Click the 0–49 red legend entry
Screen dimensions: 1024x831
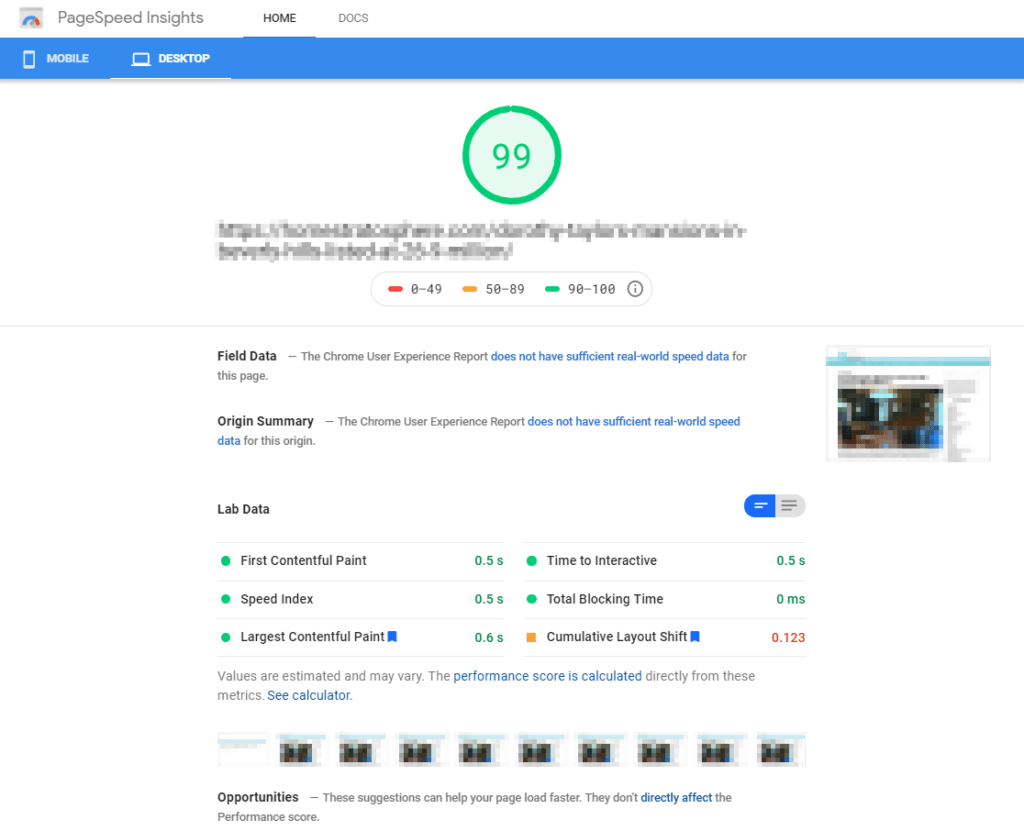coord(415,289)
